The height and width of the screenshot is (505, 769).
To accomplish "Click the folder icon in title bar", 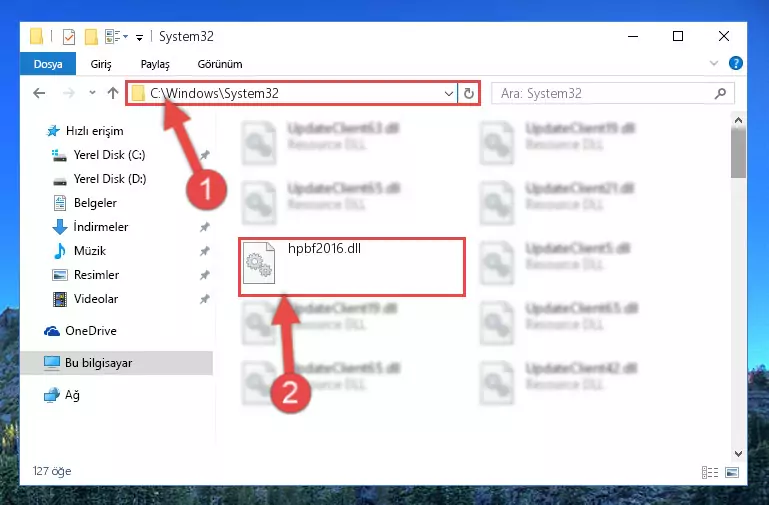I will click(x=36, y=37).
